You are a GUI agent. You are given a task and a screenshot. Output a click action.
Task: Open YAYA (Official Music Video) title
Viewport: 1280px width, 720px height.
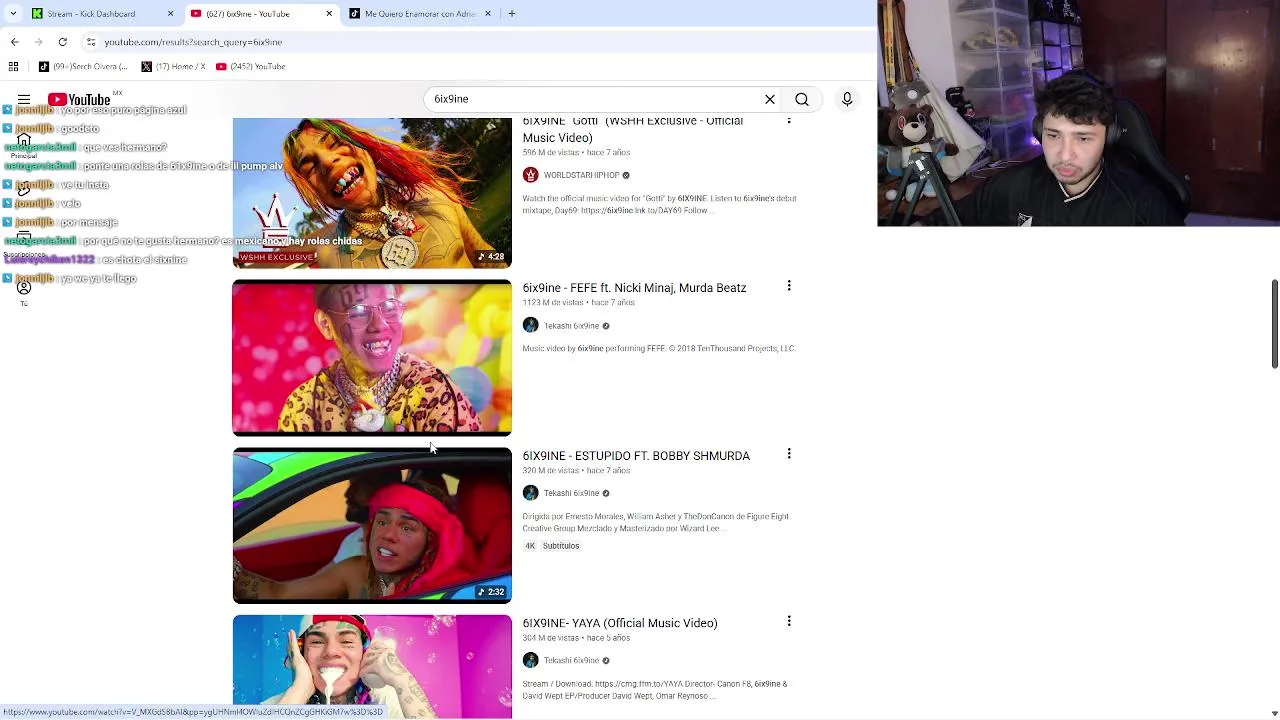[x=620, y=623]
